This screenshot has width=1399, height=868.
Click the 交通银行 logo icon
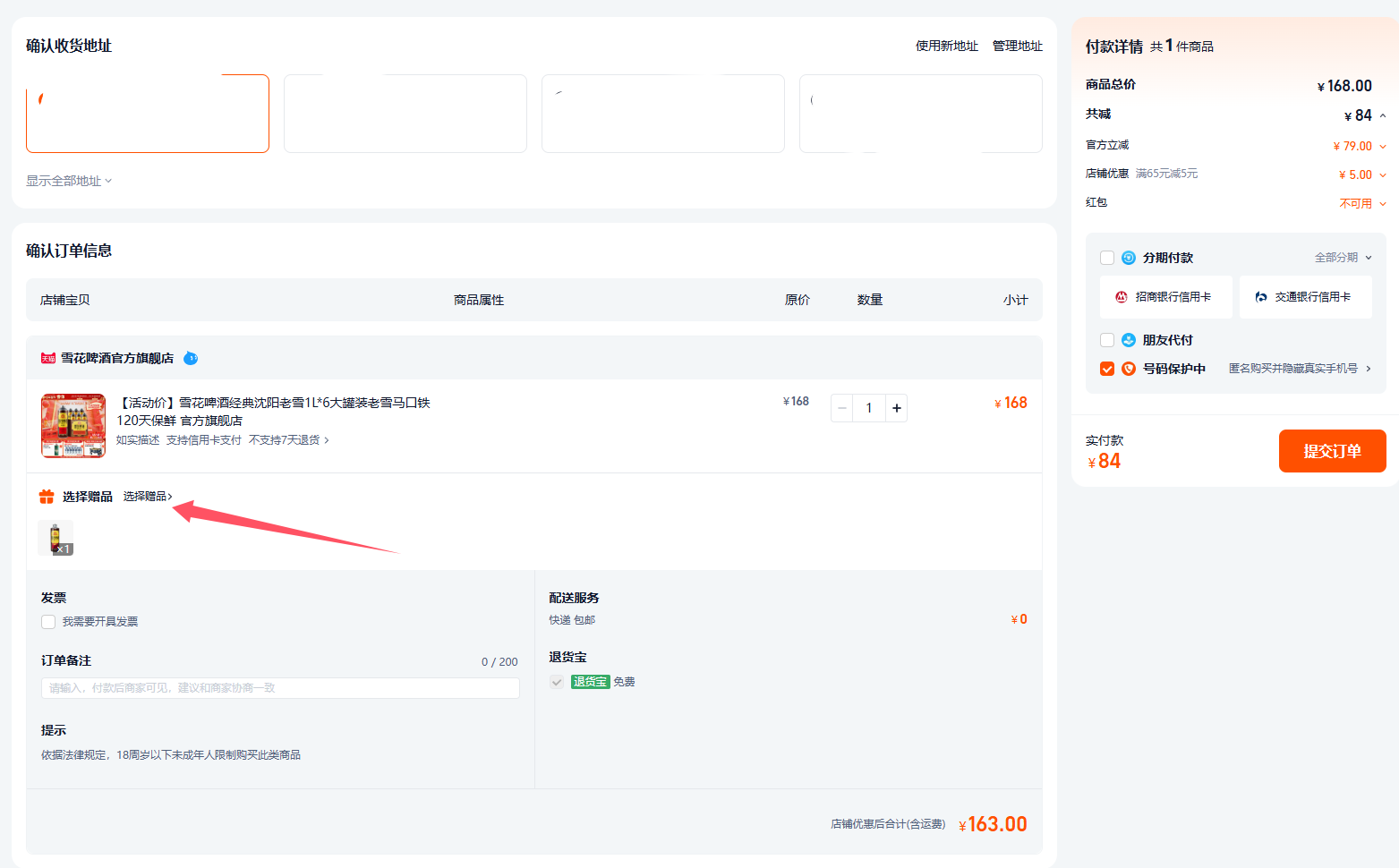click(x=1261, y=297)
